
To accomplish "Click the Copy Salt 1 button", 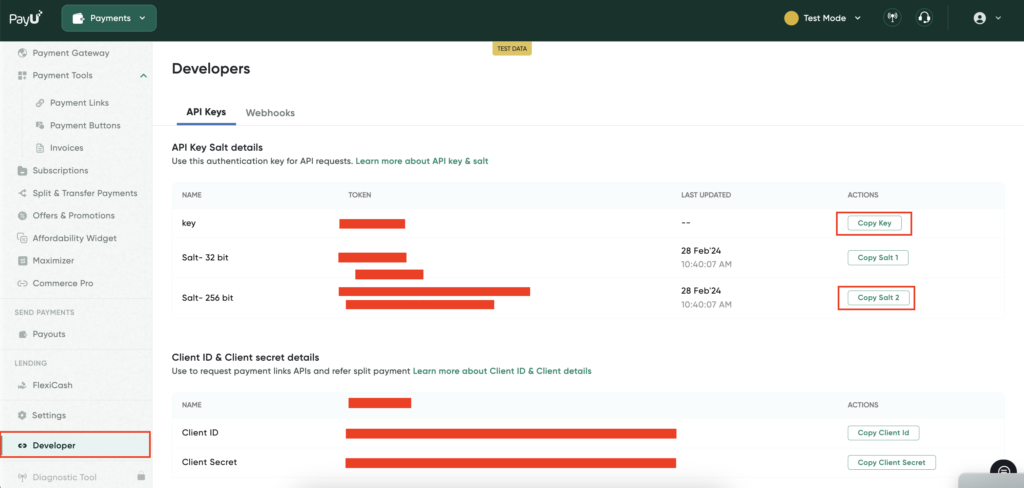I will point(878,257).
